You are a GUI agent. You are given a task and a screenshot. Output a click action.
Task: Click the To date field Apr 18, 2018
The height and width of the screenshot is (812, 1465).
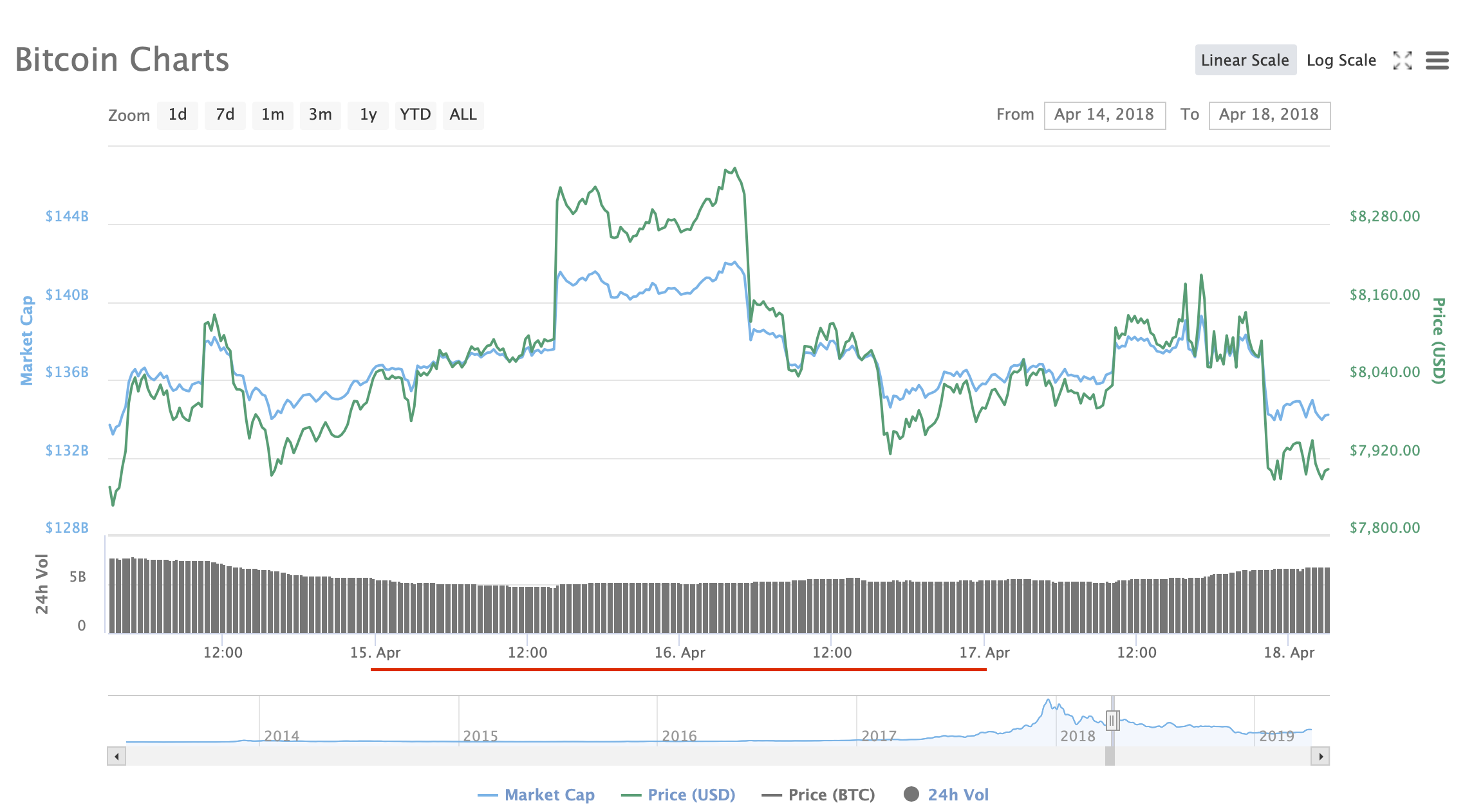(1269, 115)
